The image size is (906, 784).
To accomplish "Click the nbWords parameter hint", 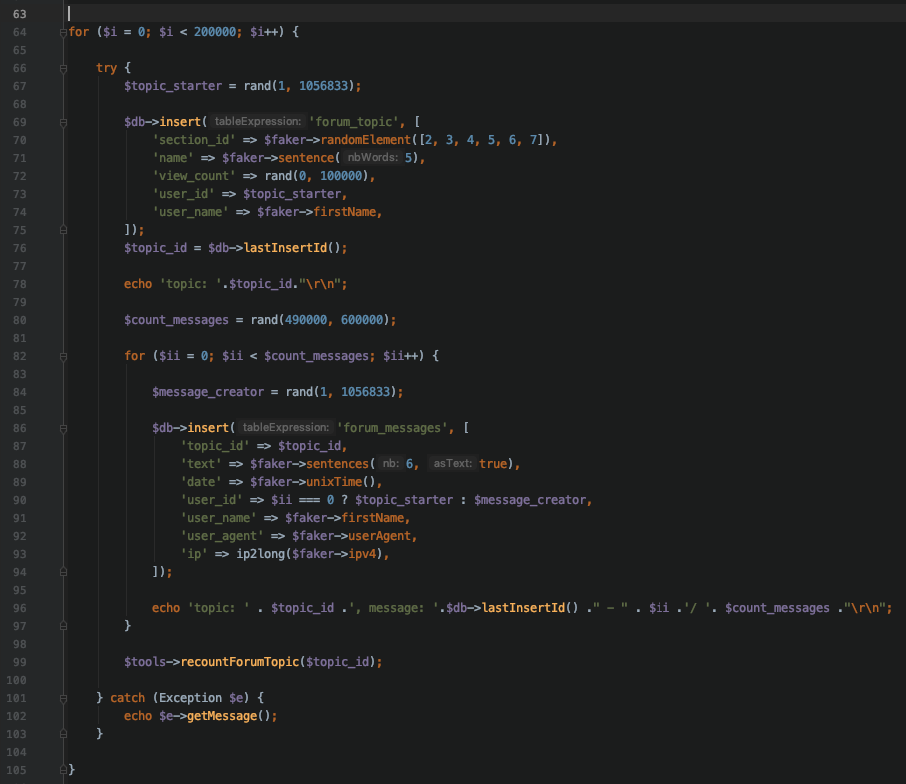I will pyautogui.click(x=373, y=158).
